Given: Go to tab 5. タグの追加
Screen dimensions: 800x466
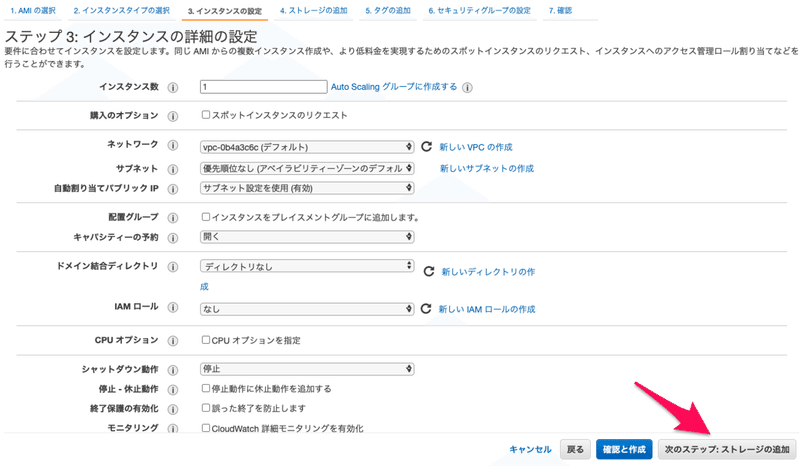Looking at the screenshot, I should coord(388,10).
